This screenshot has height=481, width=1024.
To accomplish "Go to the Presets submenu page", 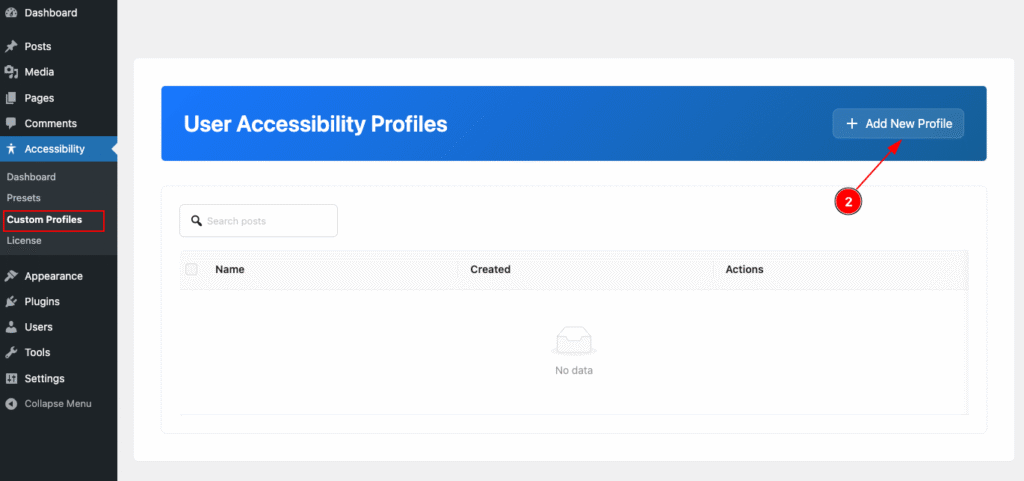I will click(x=24, y=198).
